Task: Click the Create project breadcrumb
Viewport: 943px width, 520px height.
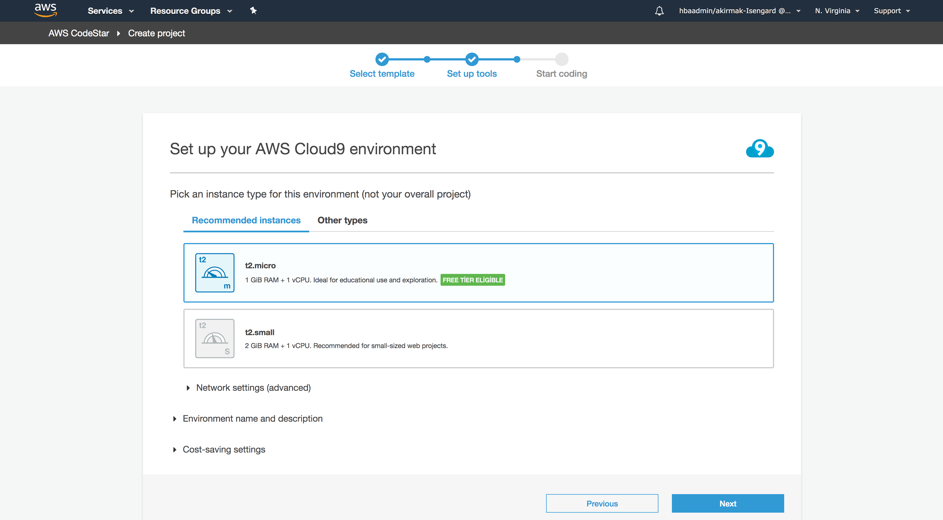Action: click(156, 33)
